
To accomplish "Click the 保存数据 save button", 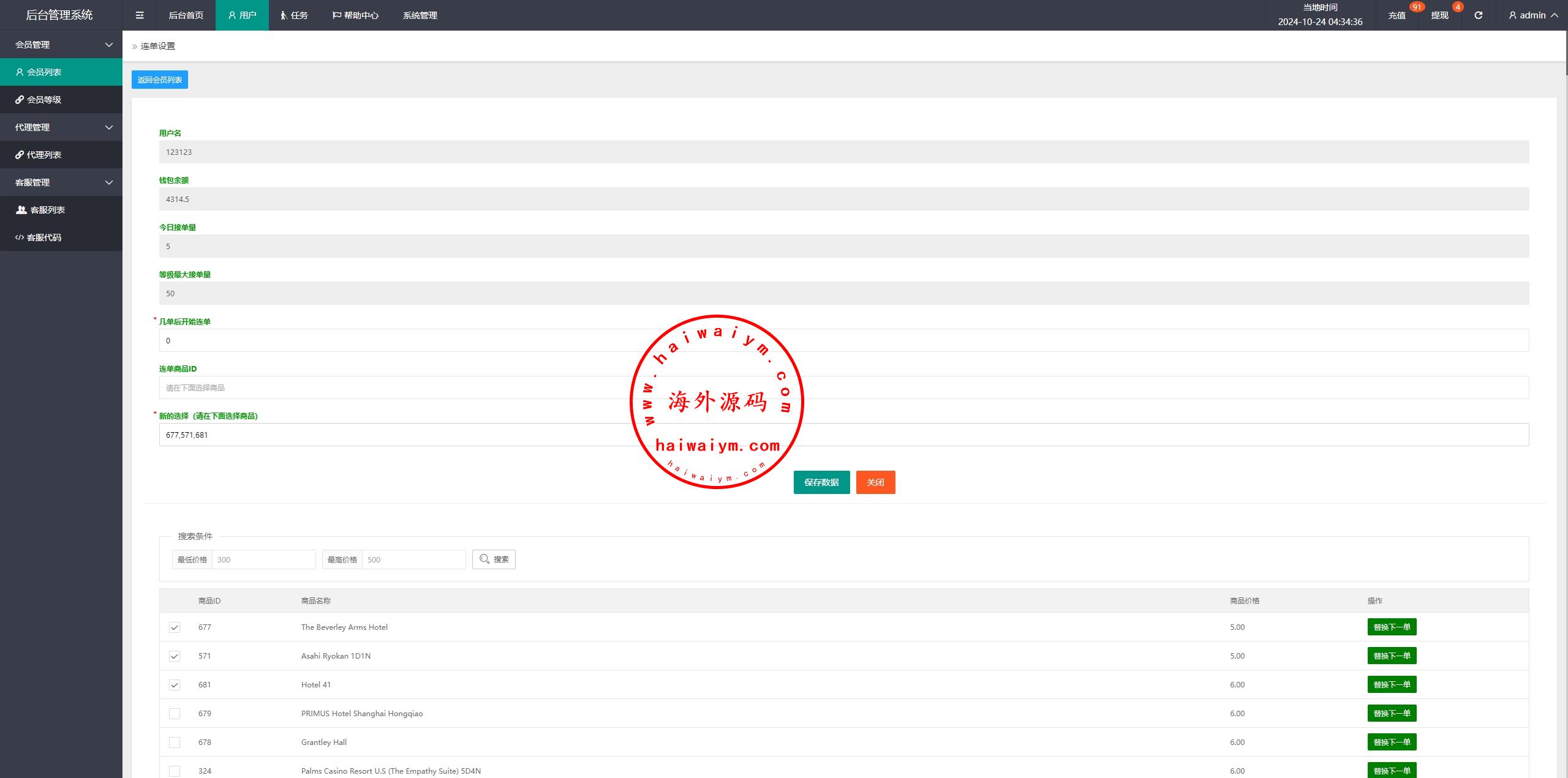I will click(821, 482).
